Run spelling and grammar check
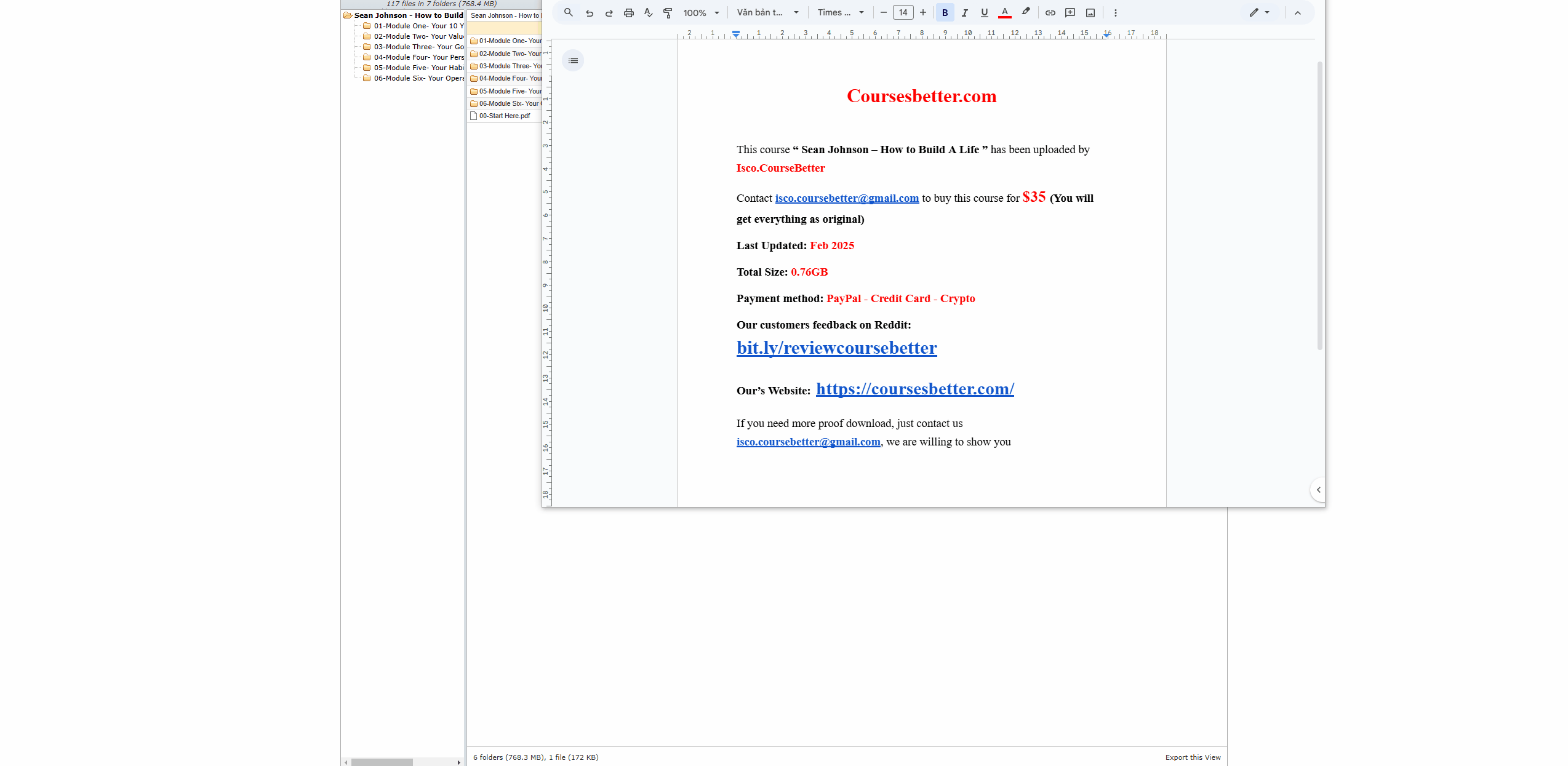This screenshot has width=1568, height=766. coord(648,12)
